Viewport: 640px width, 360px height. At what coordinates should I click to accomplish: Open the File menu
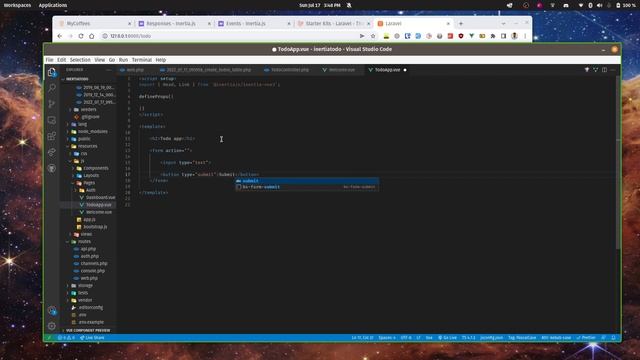[x=49, y=60]
